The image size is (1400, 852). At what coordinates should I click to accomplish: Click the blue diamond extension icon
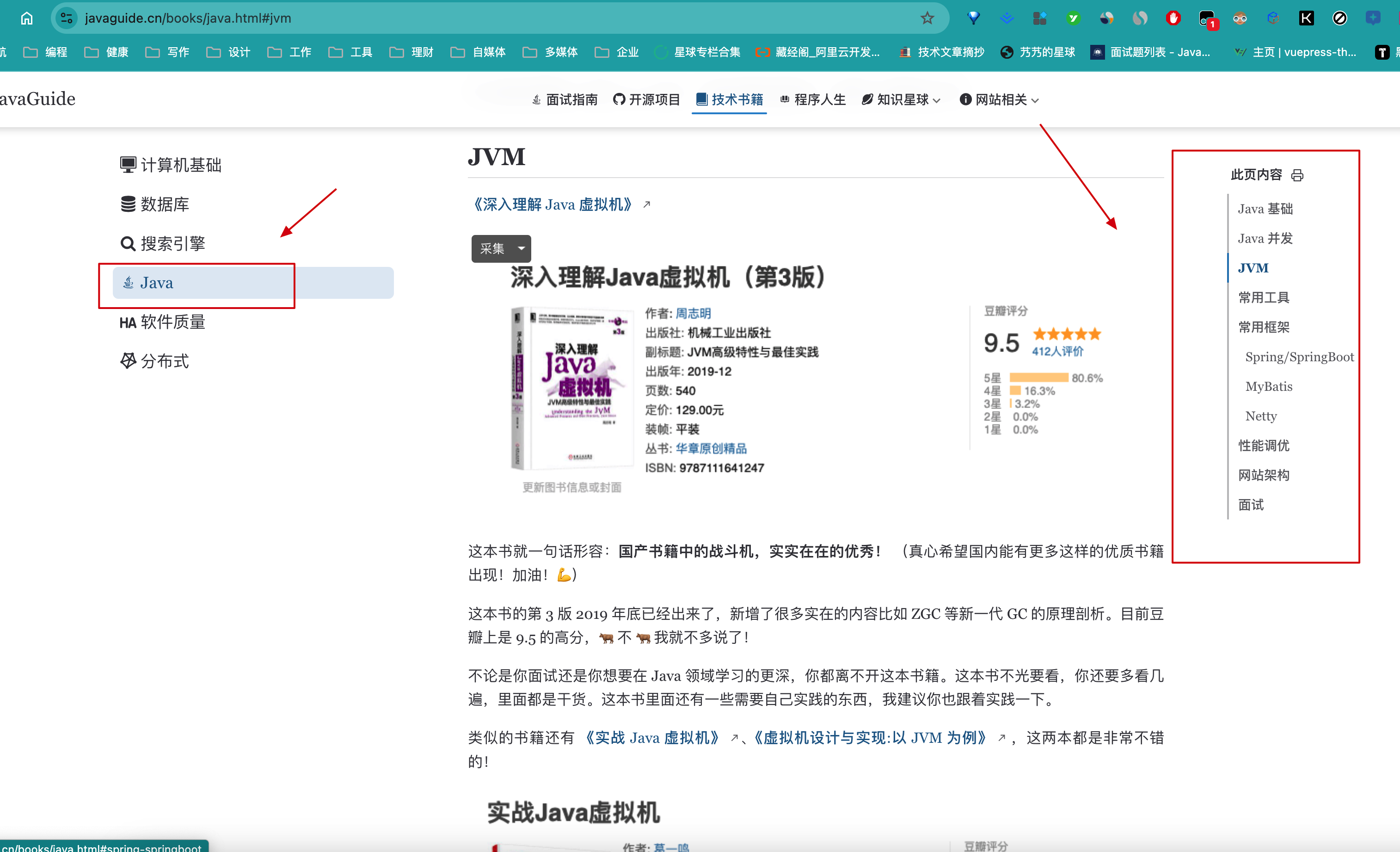pyautogui.click(x=973, y=18)
